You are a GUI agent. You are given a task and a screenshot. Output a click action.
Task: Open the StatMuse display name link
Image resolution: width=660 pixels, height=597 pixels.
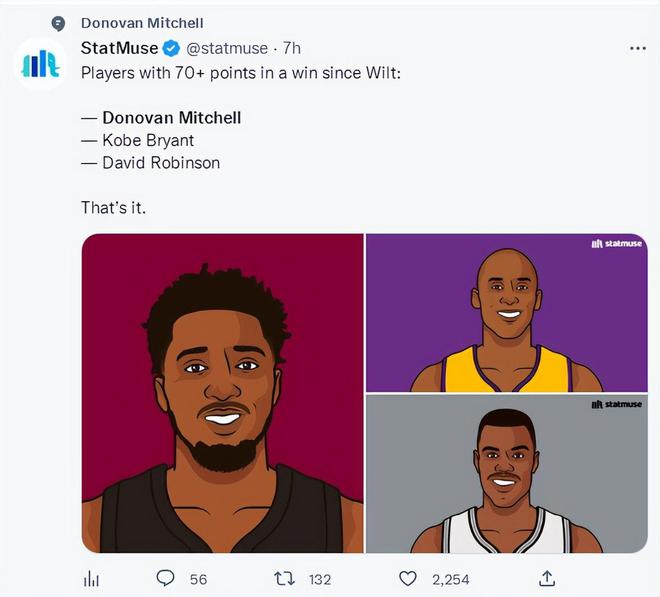pyautogui.click(x=120, y=48)
